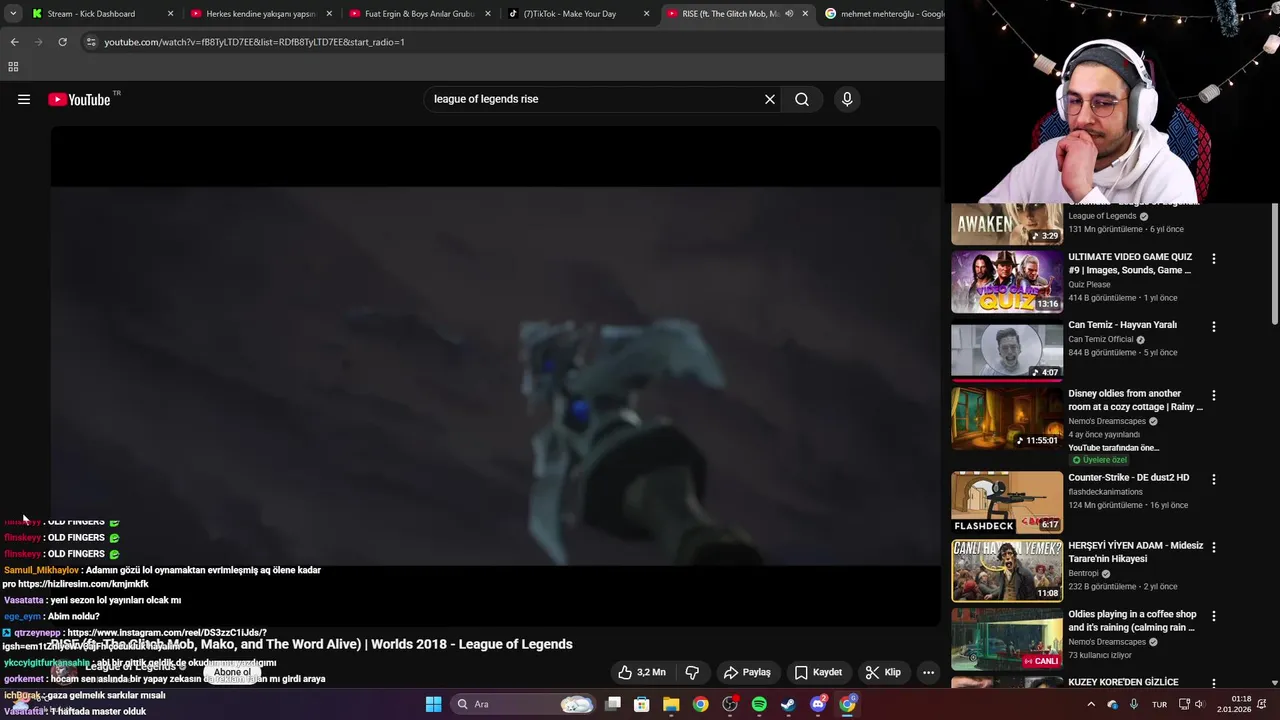Open volume control in system tray
This screenshot has width=1280, height=720.
coord(1199,704)
